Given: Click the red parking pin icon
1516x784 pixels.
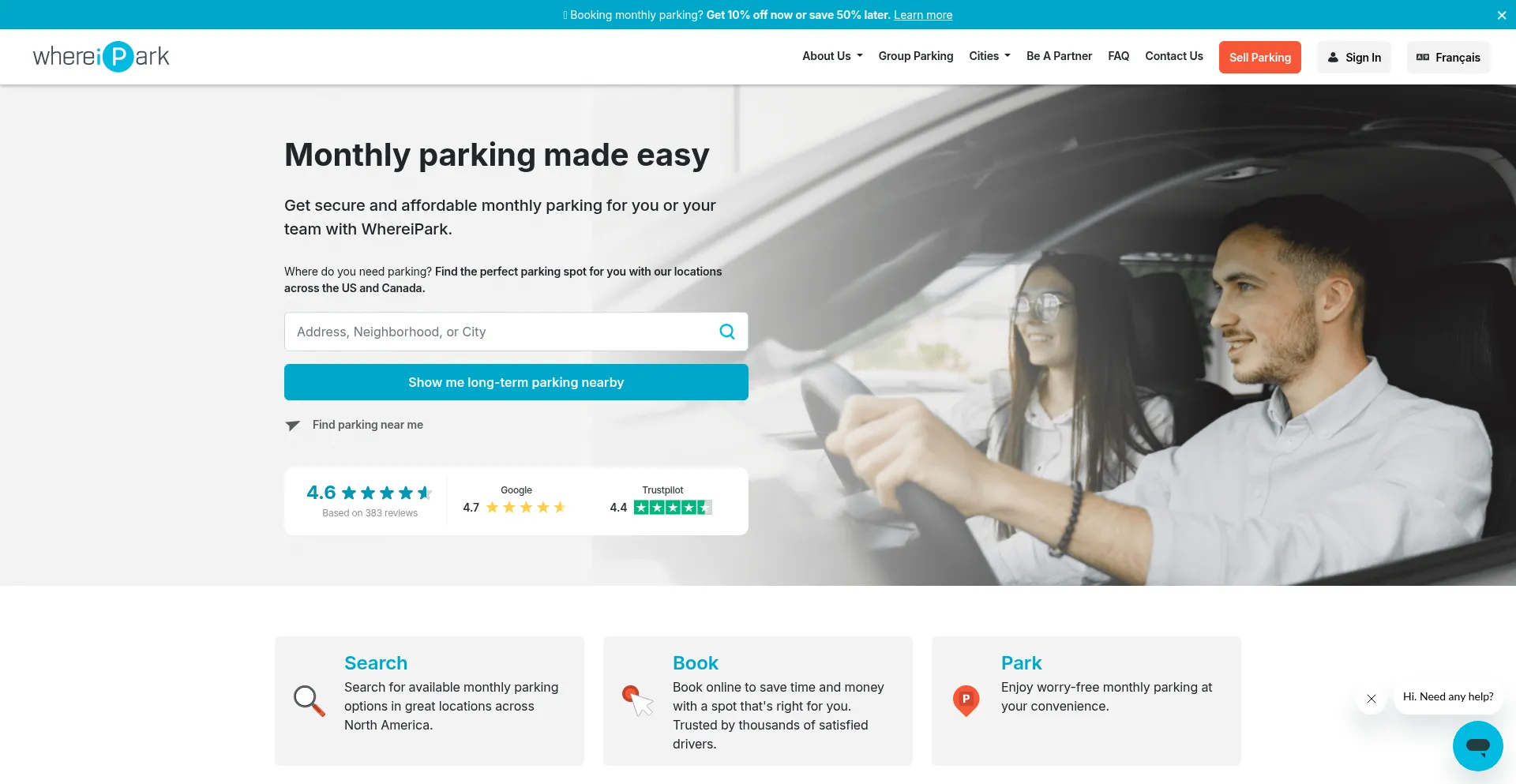Looking at the screenshot, I should 966,700.
